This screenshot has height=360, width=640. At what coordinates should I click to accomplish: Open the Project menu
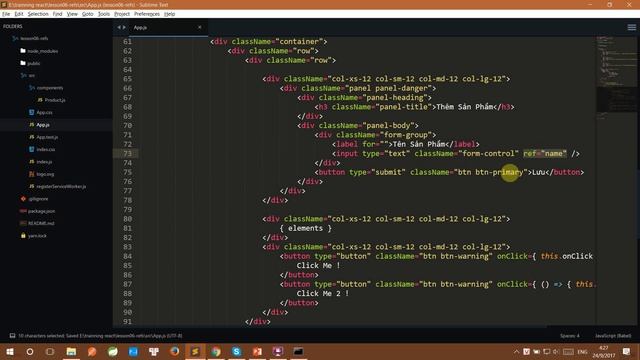pos(122,14)
